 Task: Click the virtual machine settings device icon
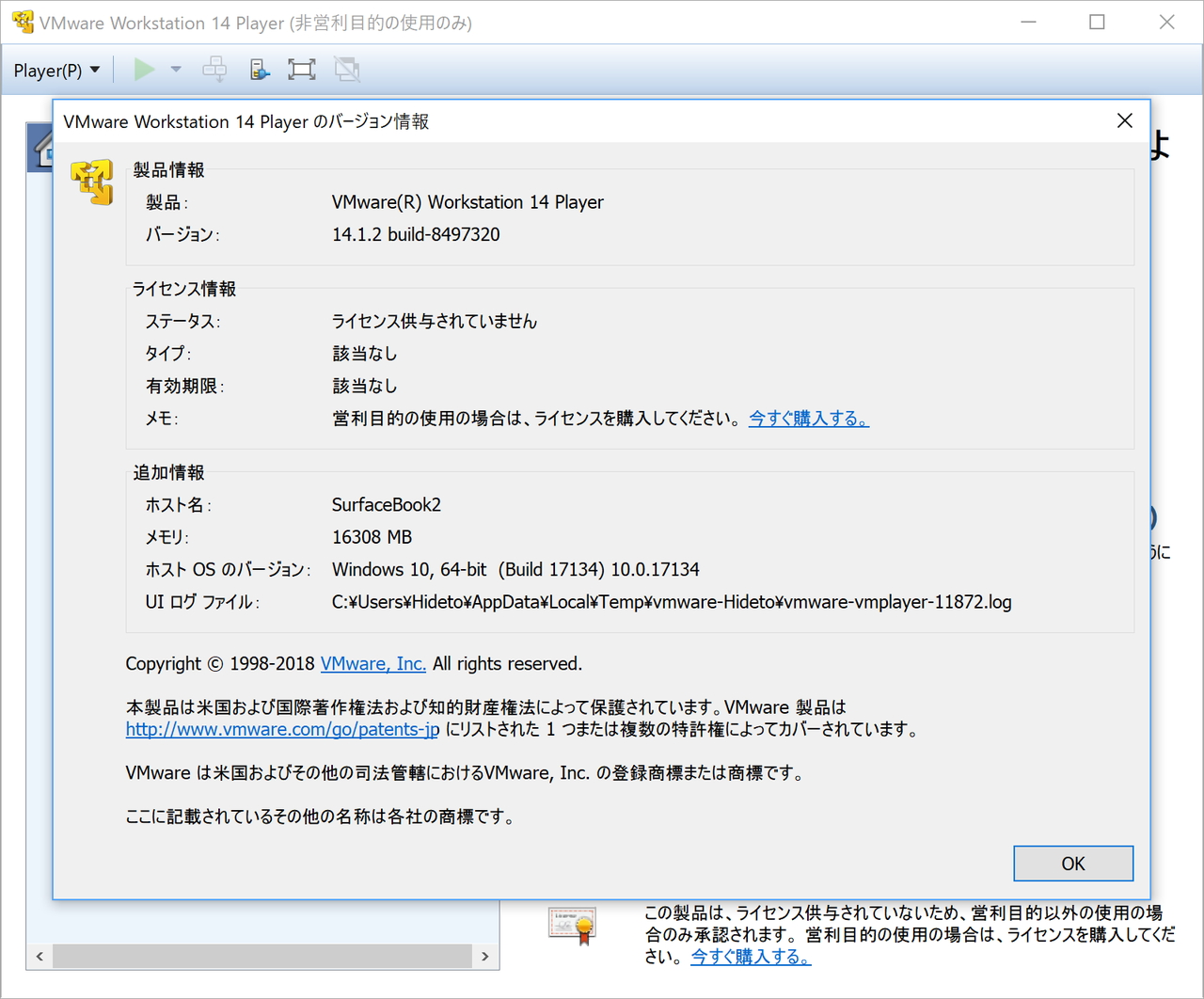tap(260, 69)
